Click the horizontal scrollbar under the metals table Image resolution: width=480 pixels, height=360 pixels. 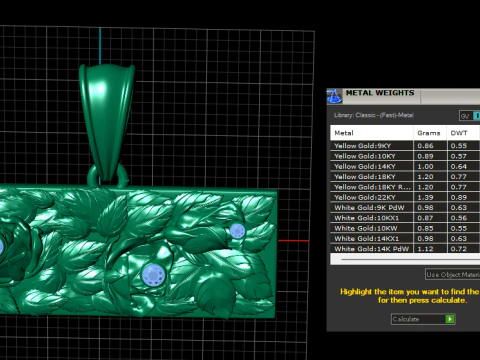click(x=405, y=259)
